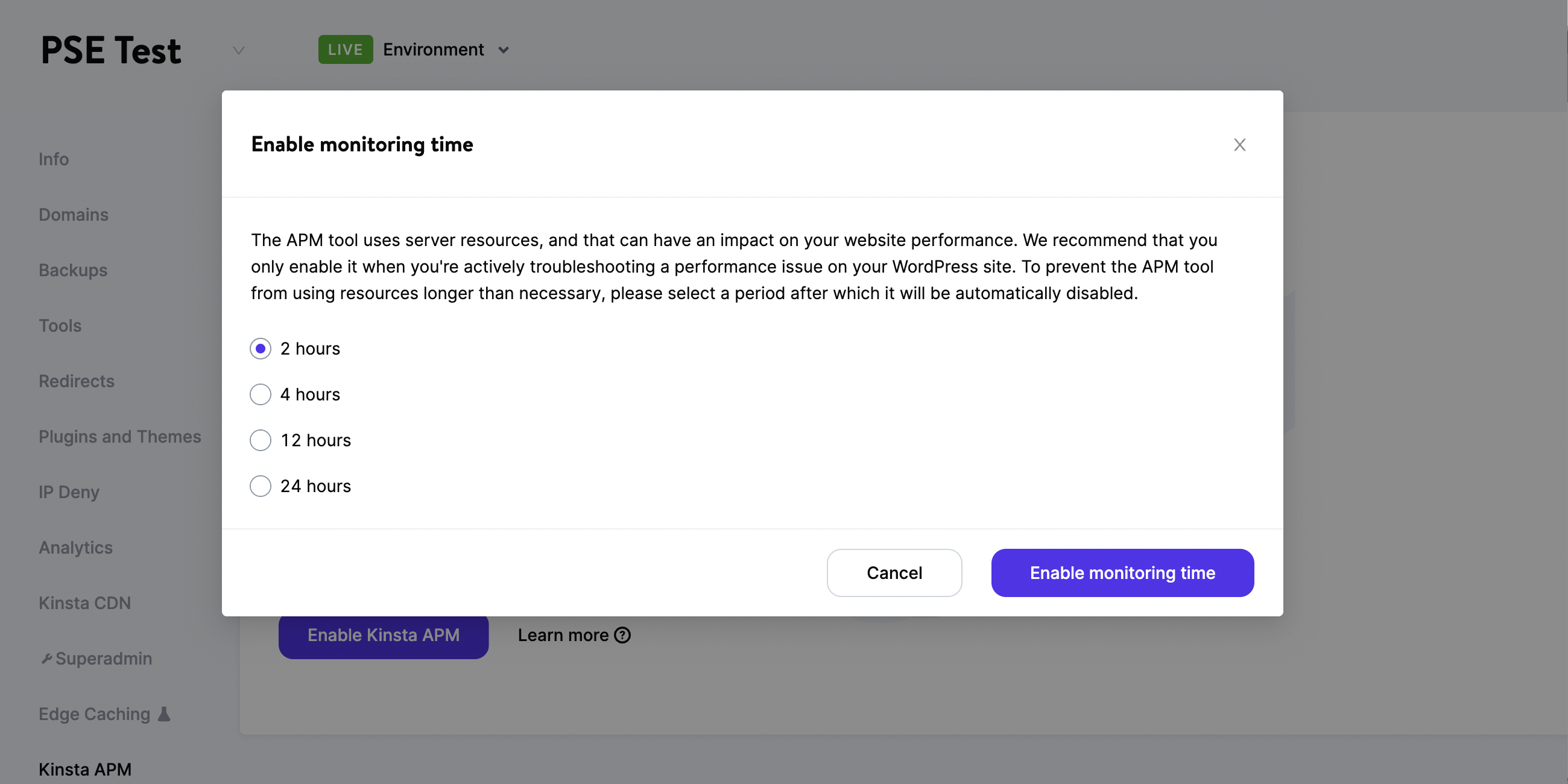Click the Superadmin wrench icon

[46, 658]
